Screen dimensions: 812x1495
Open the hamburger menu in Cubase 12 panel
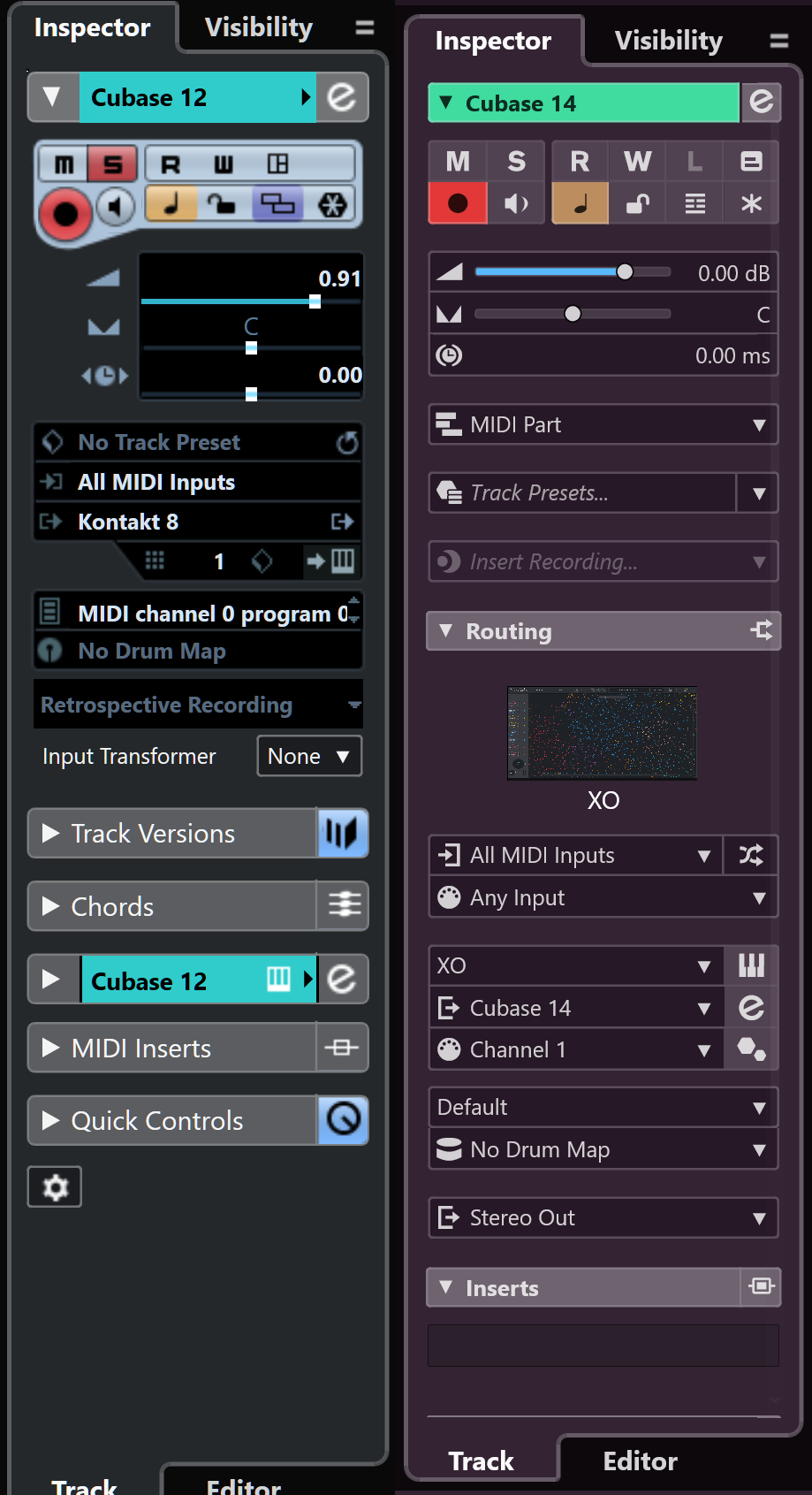[x=365, y=28]
